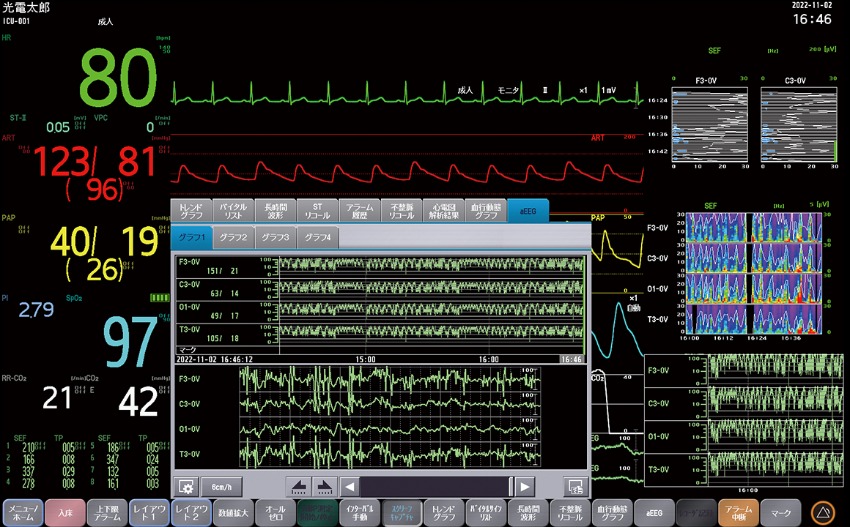Click the T3-0V value 105/18

(222, 338)
